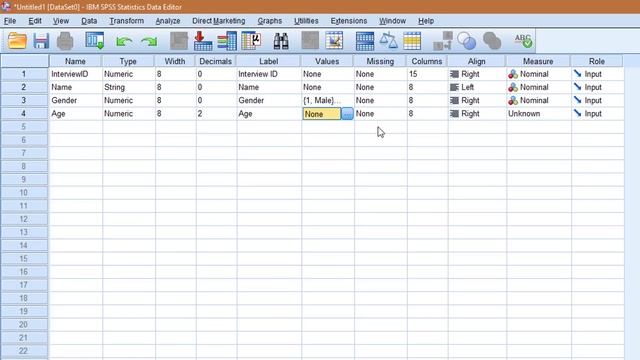Open the Variables info icon
This screenshot has height=360, width=640.
pos(227,41)
